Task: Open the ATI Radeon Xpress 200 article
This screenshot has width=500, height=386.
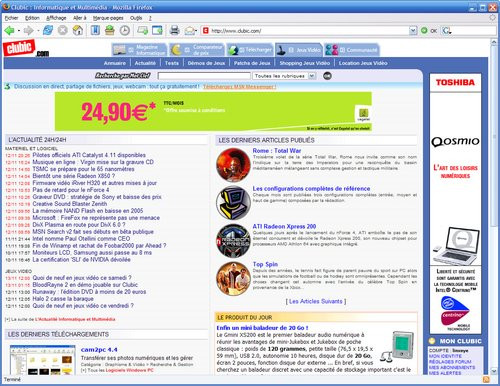Action: 284,226
